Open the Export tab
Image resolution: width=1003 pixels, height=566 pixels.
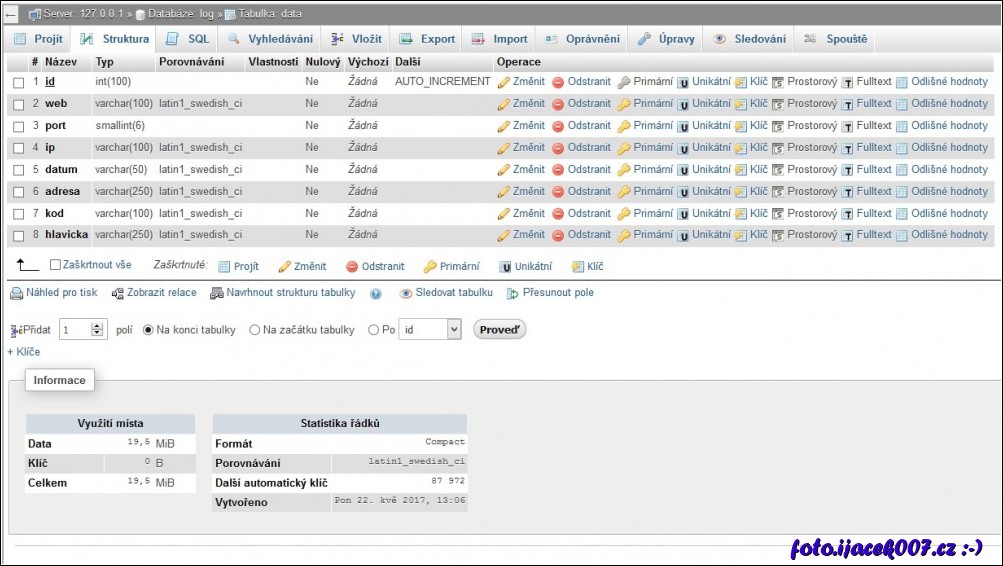(x=427, y=39)
